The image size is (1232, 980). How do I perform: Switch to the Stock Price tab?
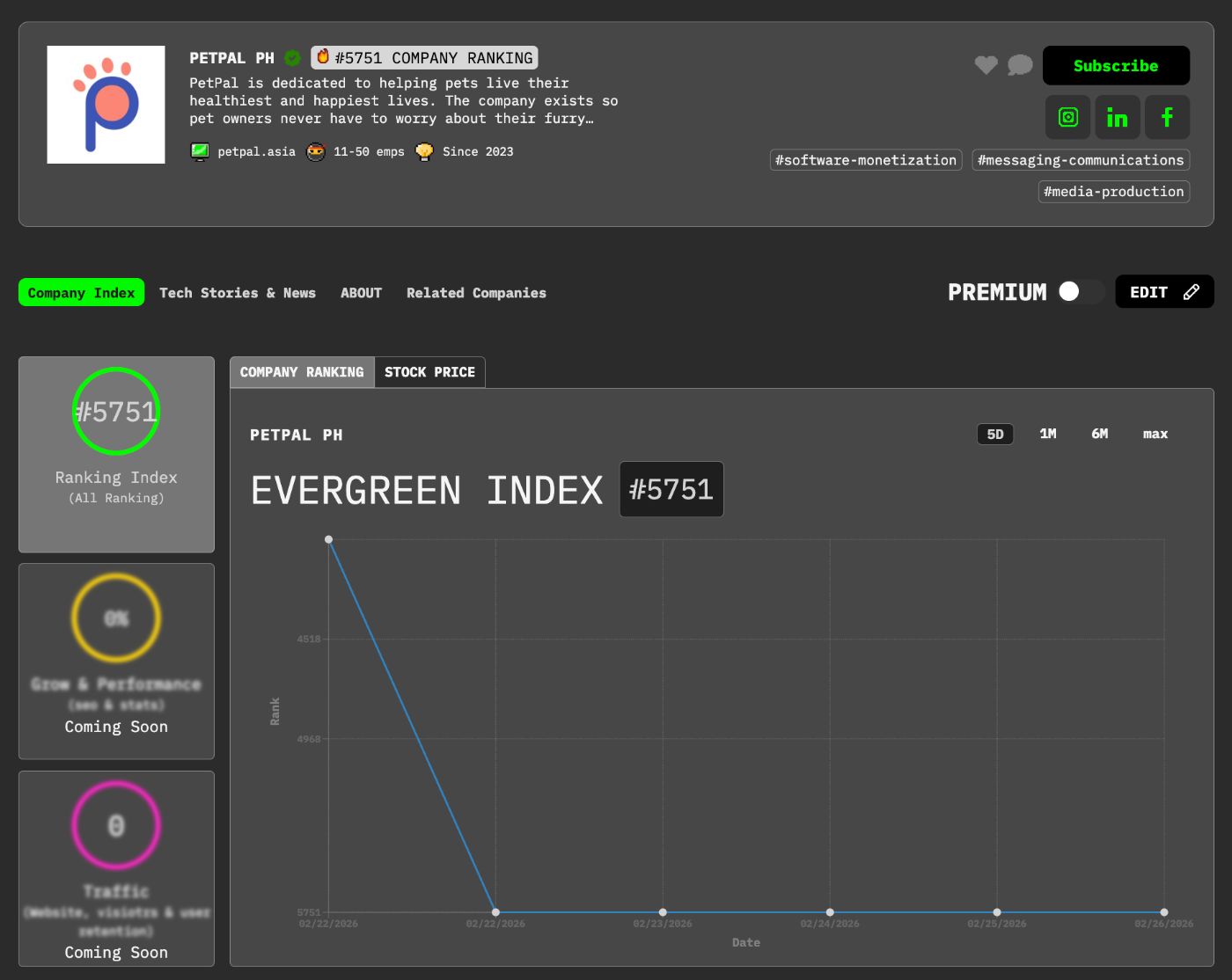coord(429,372)
